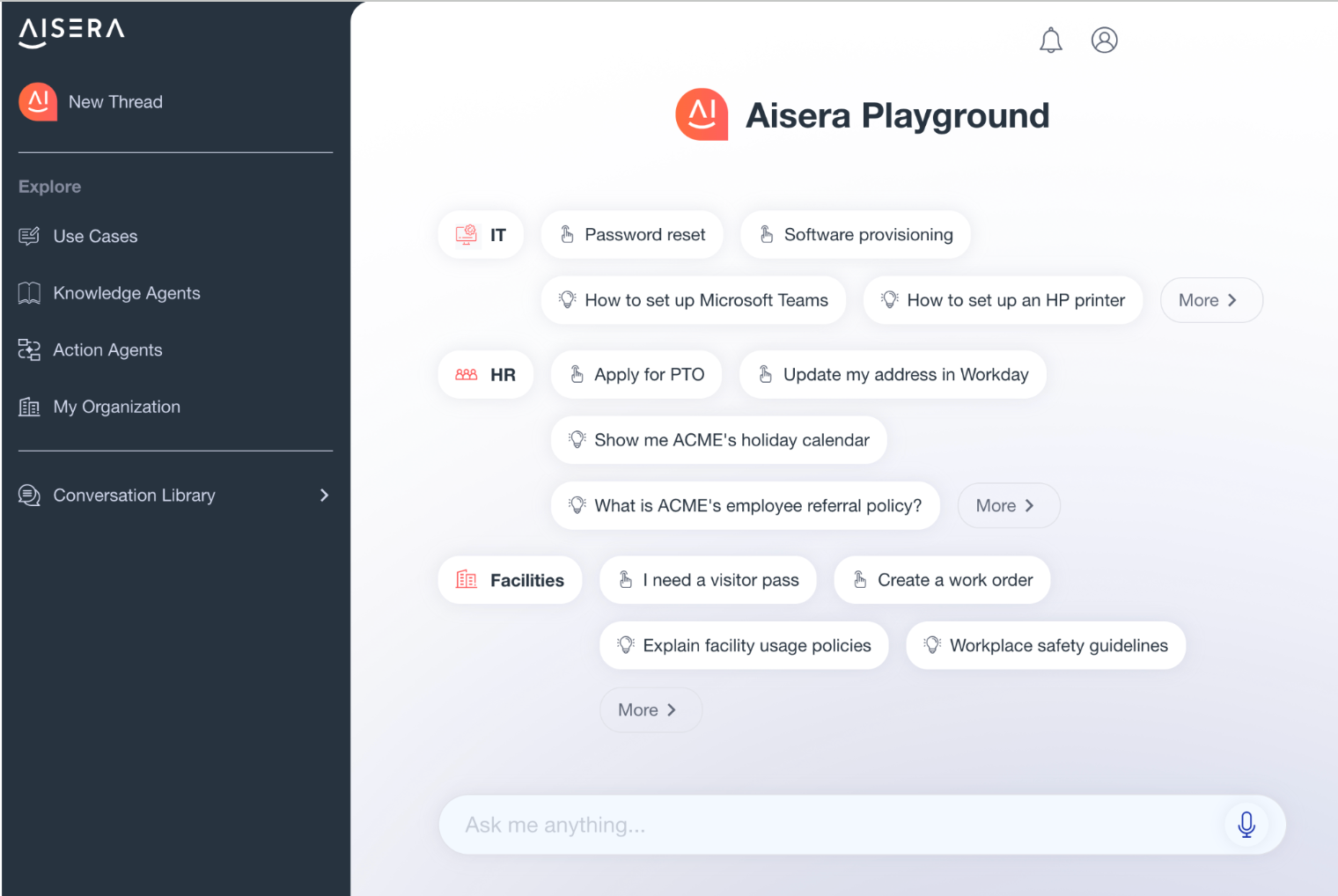Select the Password reset suggestion
This screenshot has height=896, width=1338.
click(x=632, y=235)
